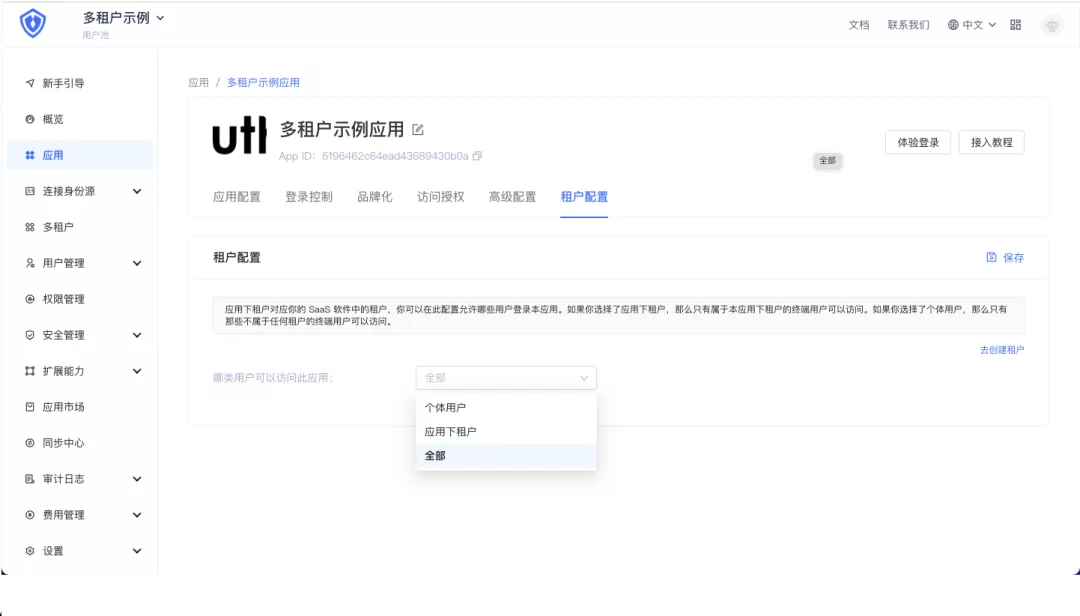The height and width of the screenshot is (616, 1080).
Task: Open the 多租户示例 user pool switcher
Action: point(124,18)
